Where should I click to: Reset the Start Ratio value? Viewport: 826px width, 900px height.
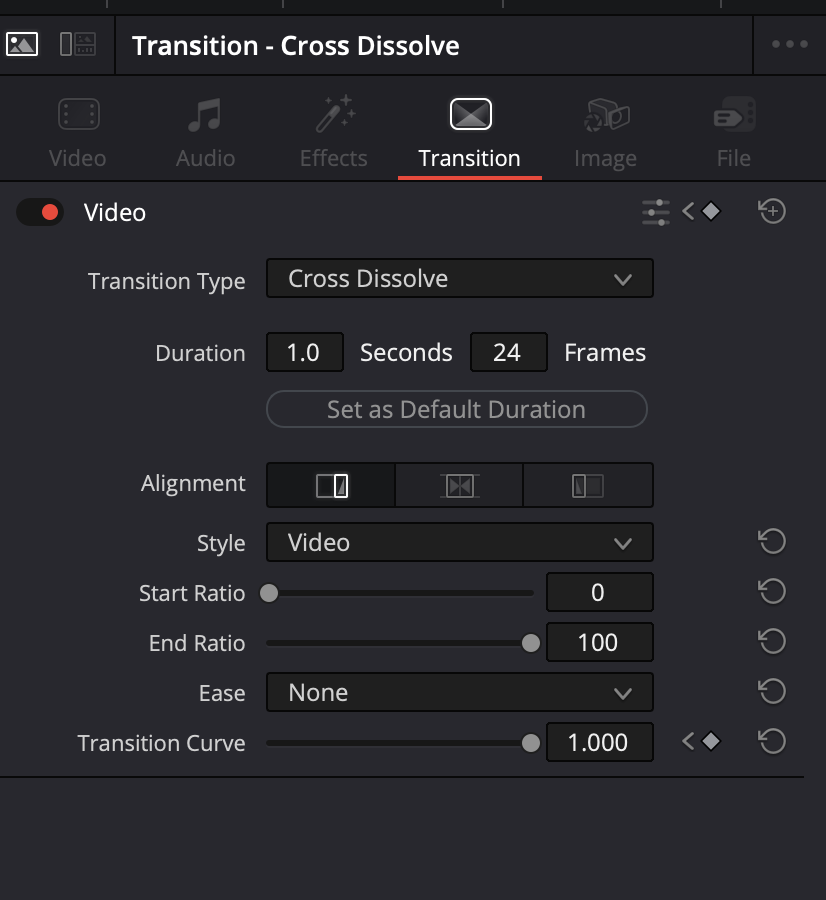[772, 591]
